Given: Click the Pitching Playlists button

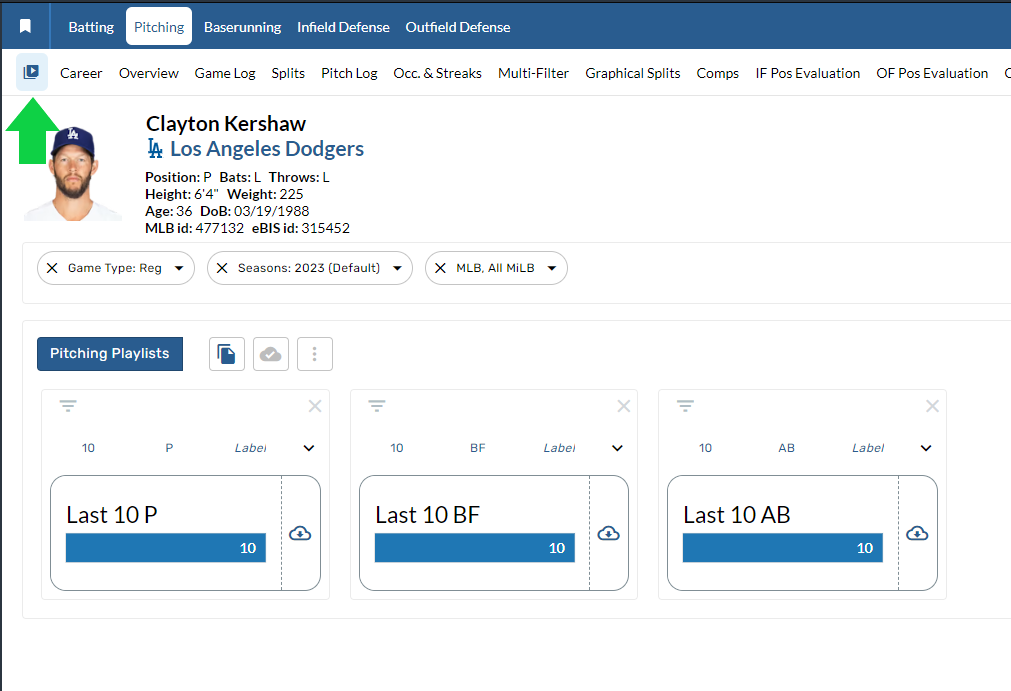Looking at the screenshot, I should point(110,354).
